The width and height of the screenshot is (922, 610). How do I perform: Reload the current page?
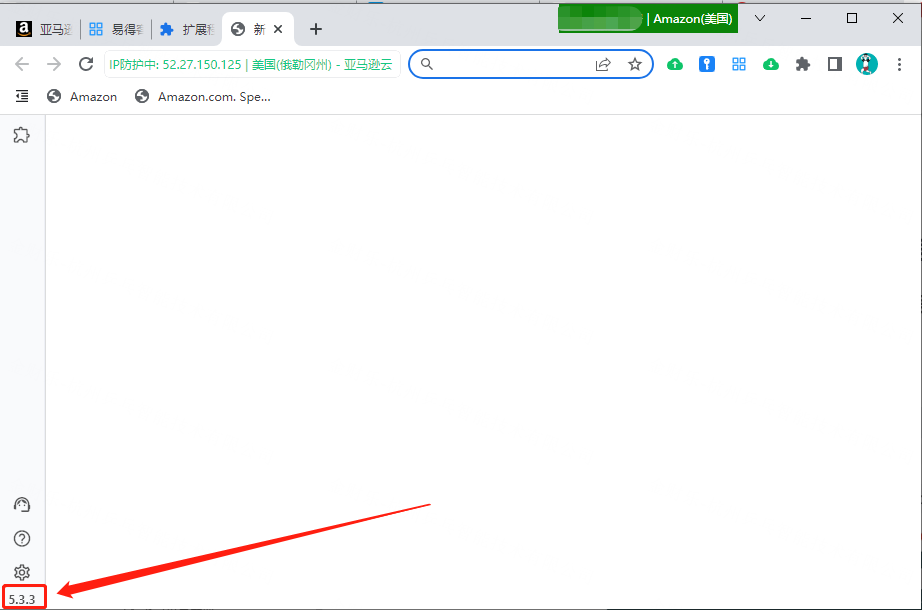point(86,64)
